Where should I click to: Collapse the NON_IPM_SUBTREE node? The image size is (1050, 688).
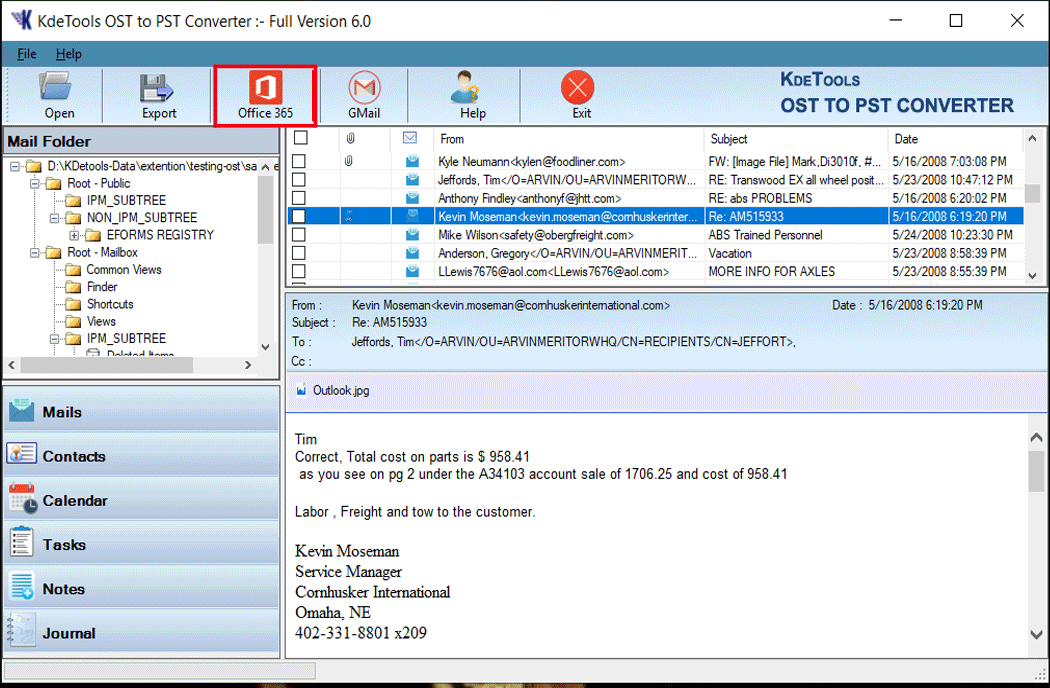click(x=55, y=218)
